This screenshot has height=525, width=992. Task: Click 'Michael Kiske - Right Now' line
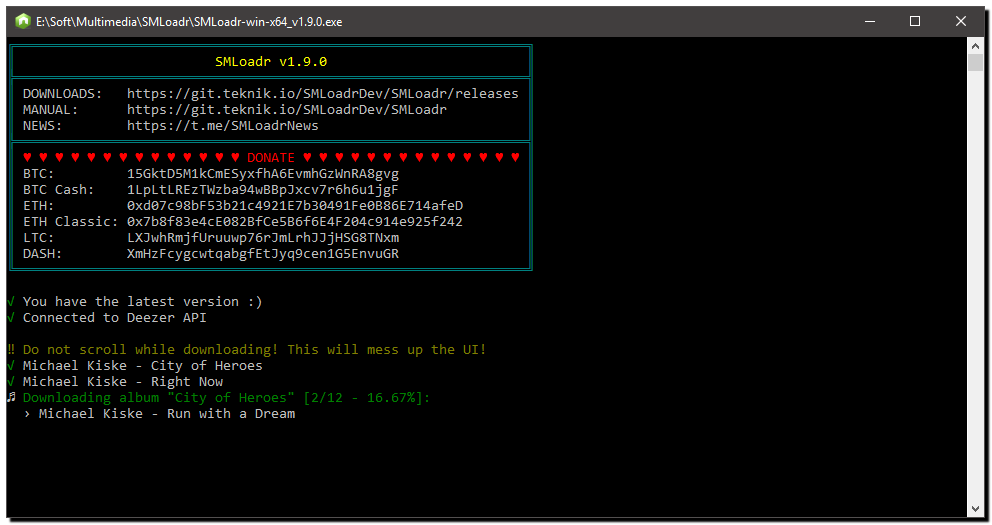[x=123, y=381]
